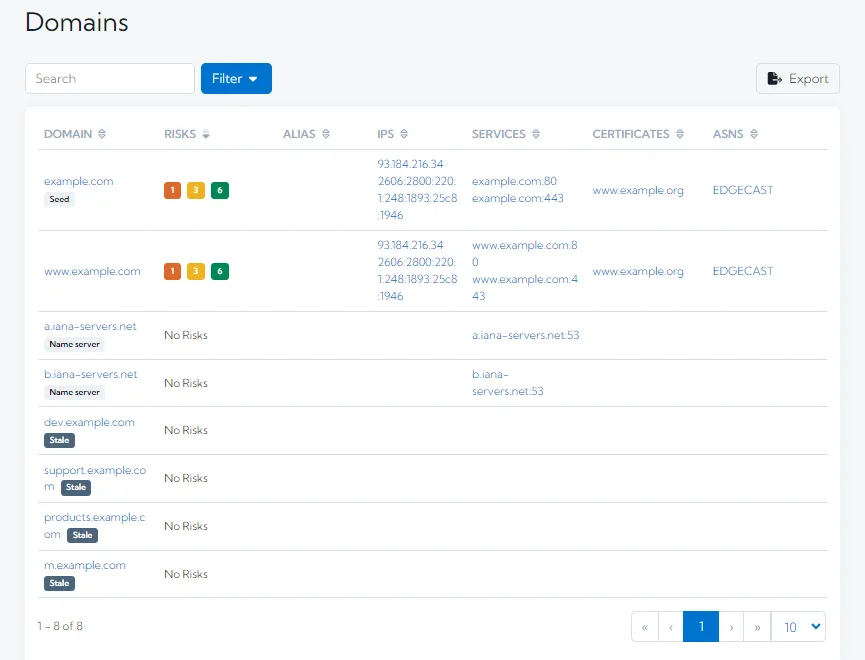The width and height of the screenshot is (865, 660).
Task: Open a.iana-servers.net domain details
Action: point(90,326)
